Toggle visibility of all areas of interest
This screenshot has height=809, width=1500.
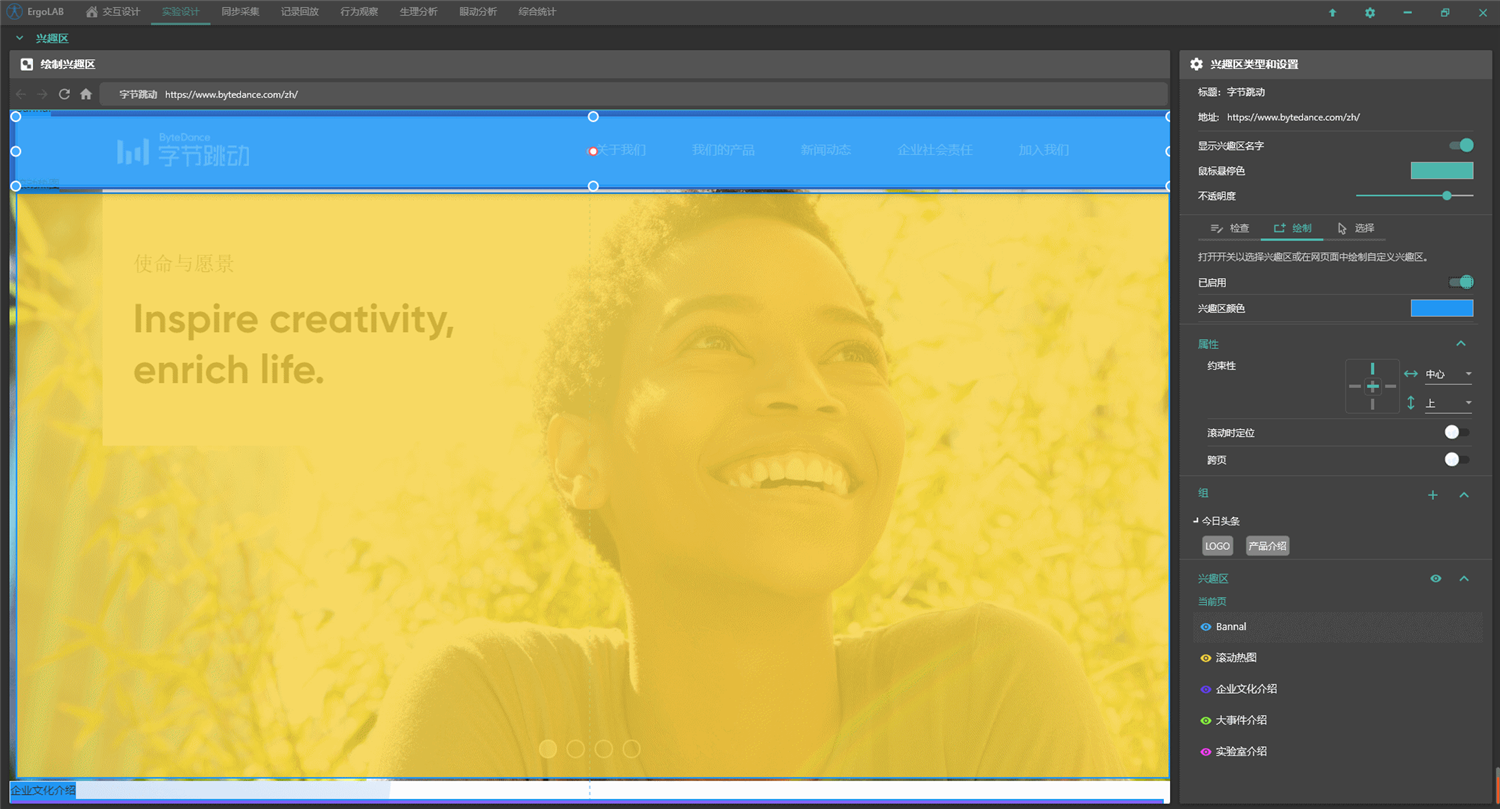1435,579
